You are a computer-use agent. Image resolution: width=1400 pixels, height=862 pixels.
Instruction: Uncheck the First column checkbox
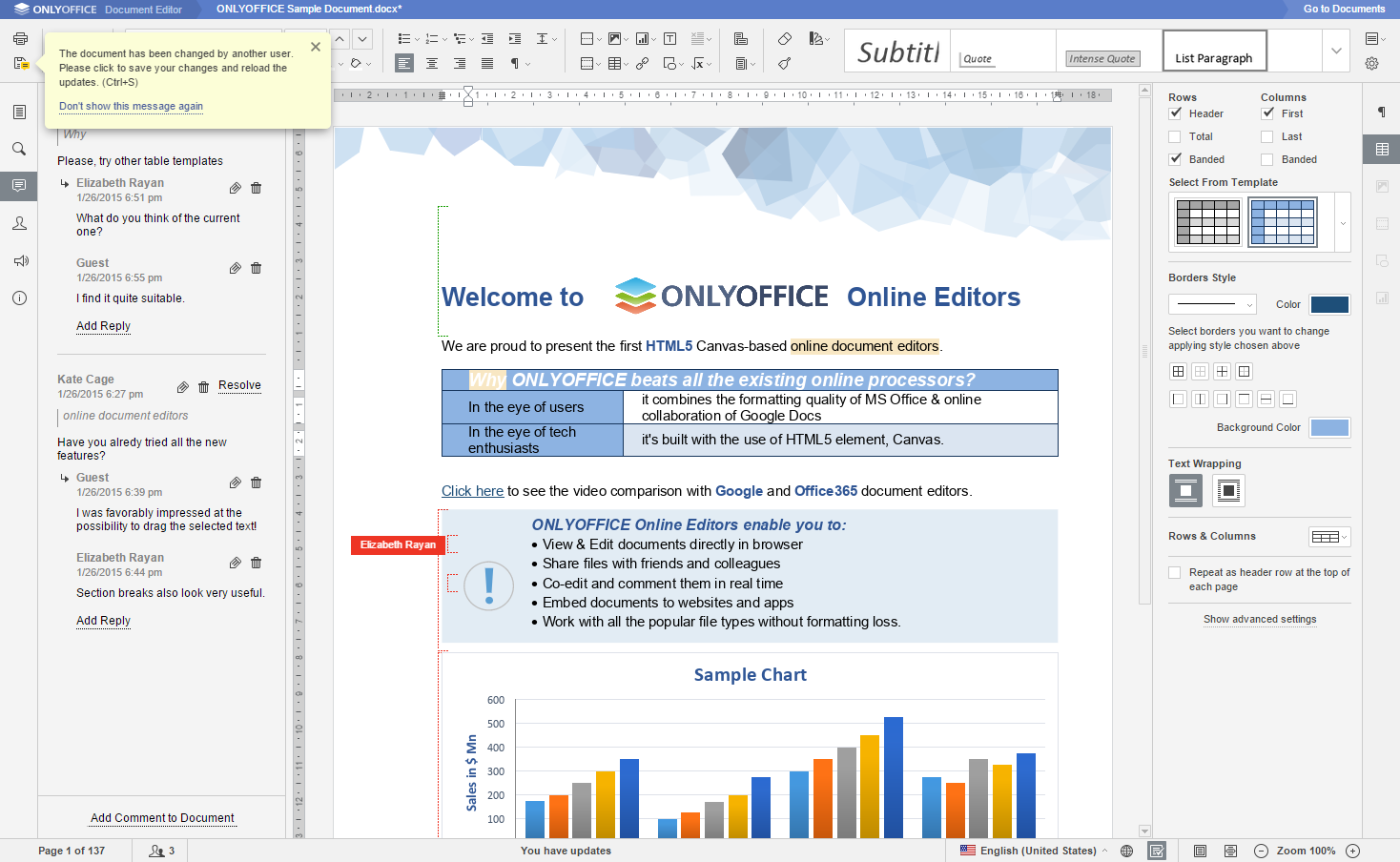pyautogui.click(x=1267, y=113)
